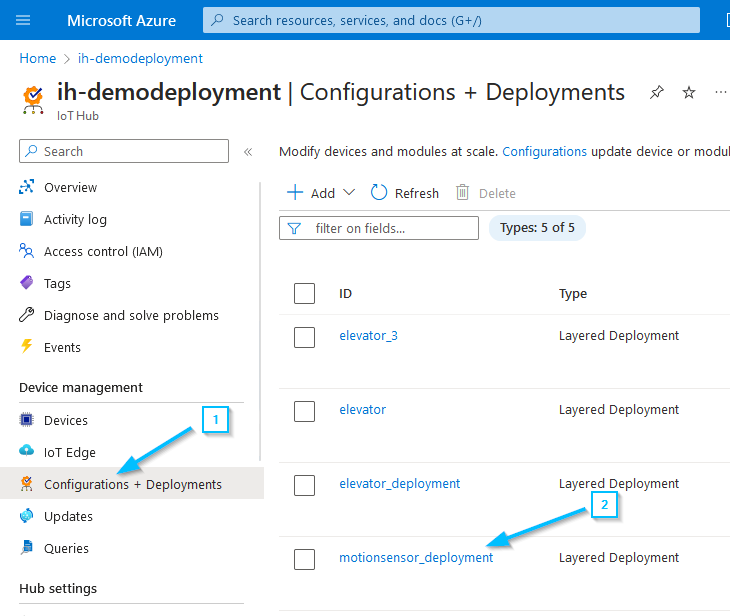Screen dimensions: 730x616
Task: Navigate to Home breadcrumb link
Action: [x=38, y=58]
